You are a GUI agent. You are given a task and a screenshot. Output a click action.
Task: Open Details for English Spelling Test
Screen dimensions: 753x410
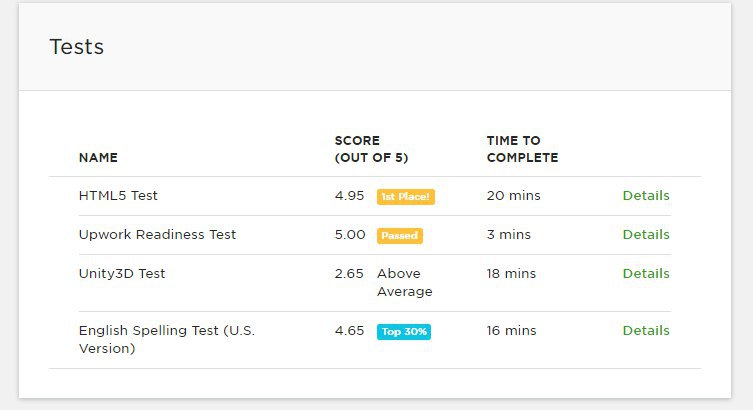click(x=645, y=331)
